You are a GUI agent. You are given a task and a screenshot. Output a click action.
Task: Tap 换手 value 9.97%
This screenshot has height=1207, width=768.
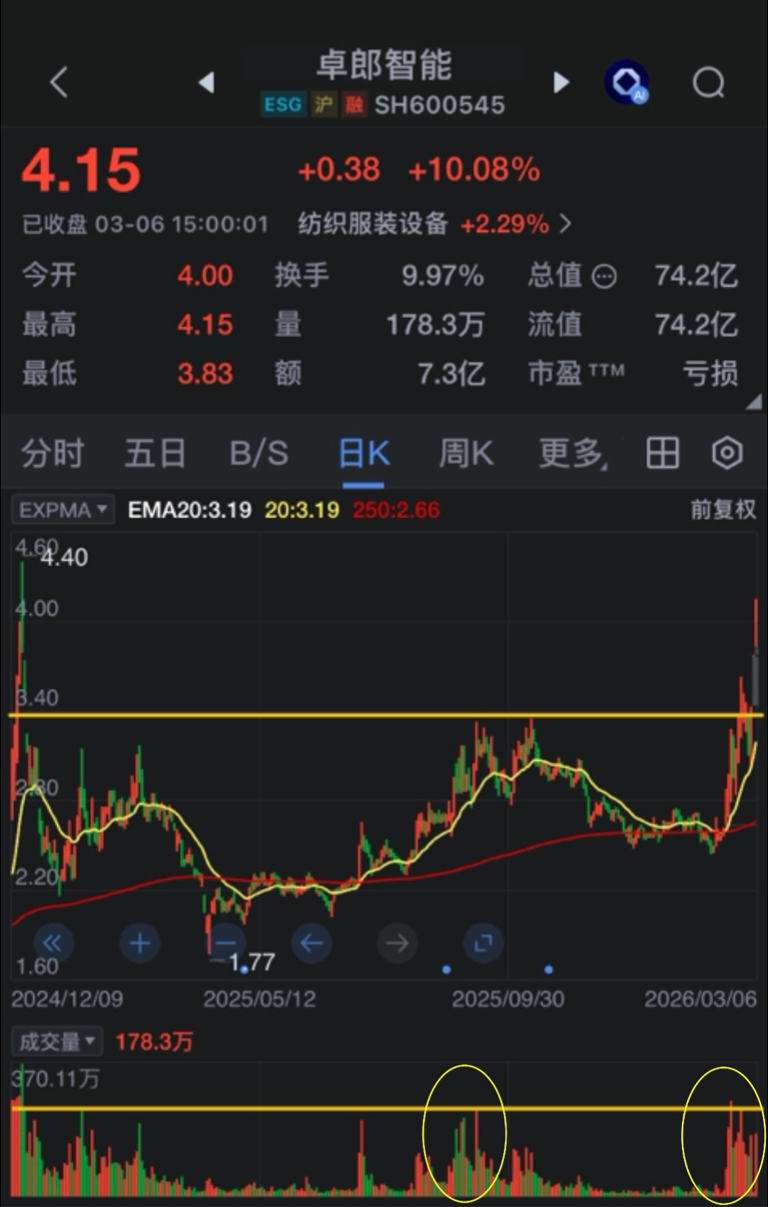[x=443, y=276]
